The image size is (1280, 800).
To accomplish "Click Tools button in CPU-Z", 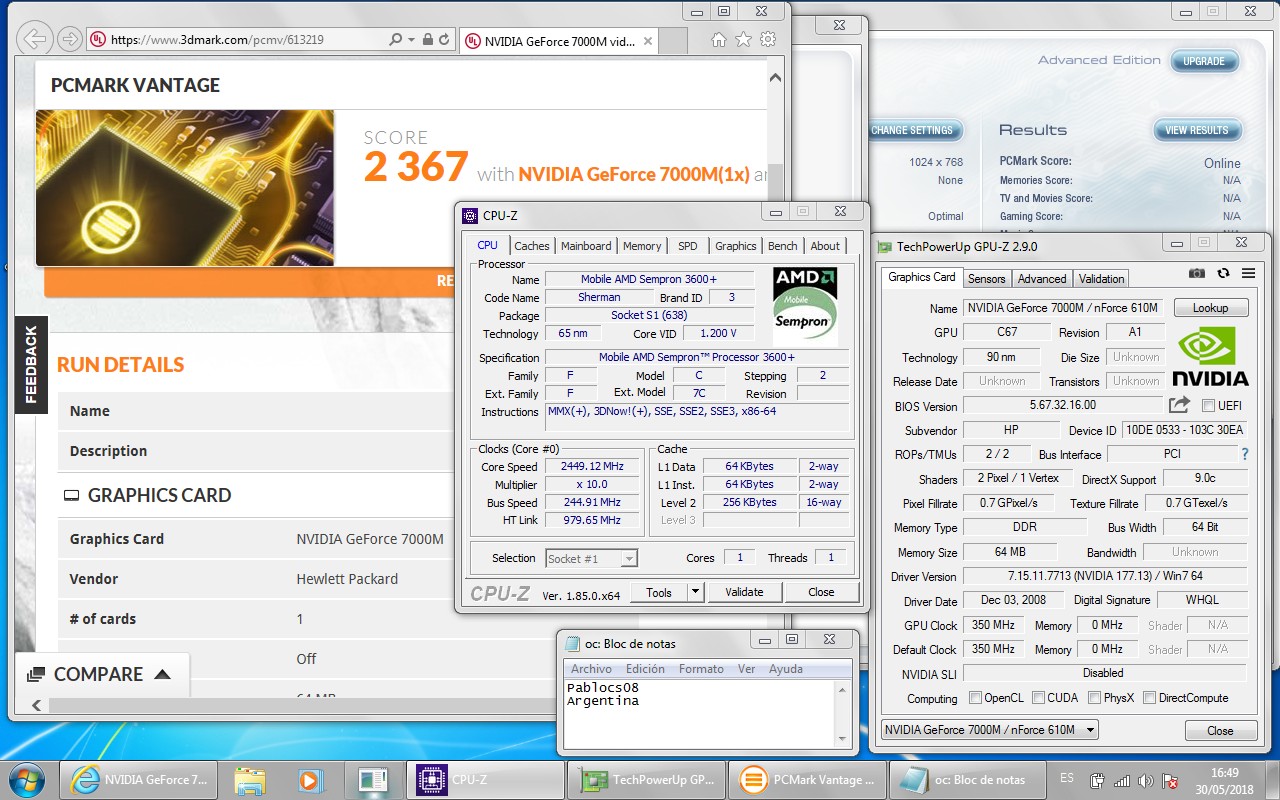I will coord(659,592).
